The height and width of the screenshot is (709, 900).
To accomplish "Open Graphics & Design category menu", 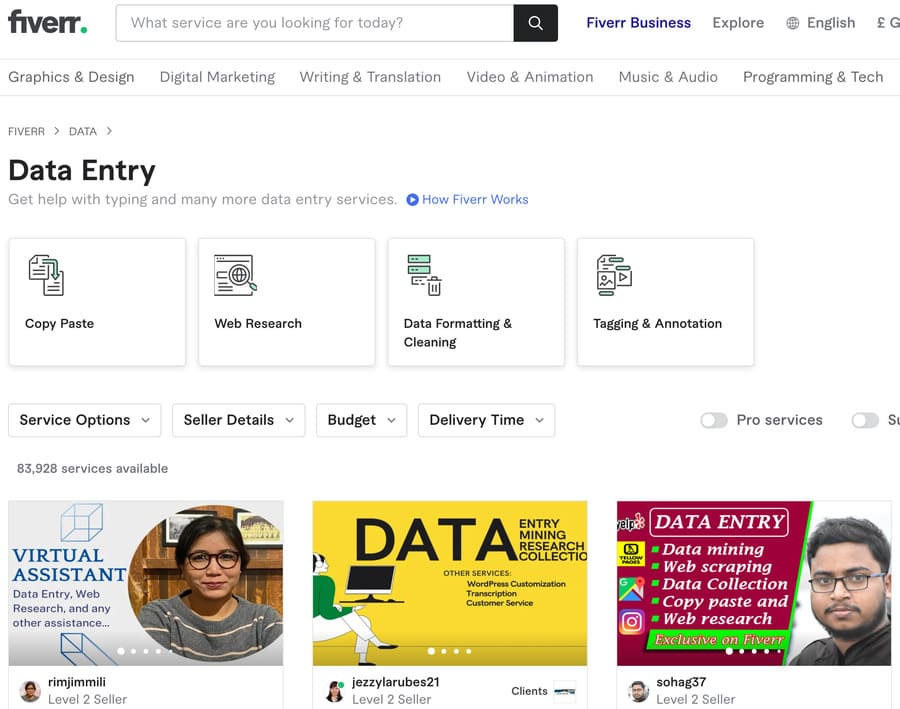I will 71,77.
